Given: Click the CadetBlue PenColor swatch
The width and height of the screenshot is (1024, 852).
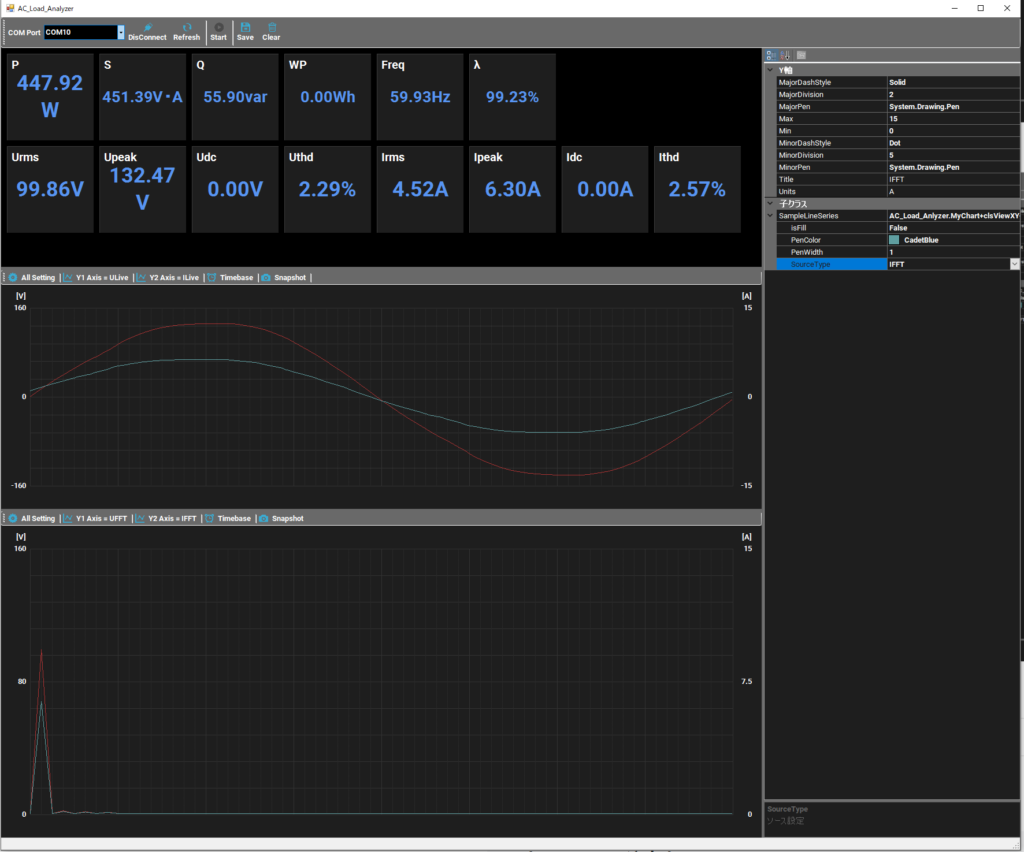Looking at the screenshot, I should [894, 240].
